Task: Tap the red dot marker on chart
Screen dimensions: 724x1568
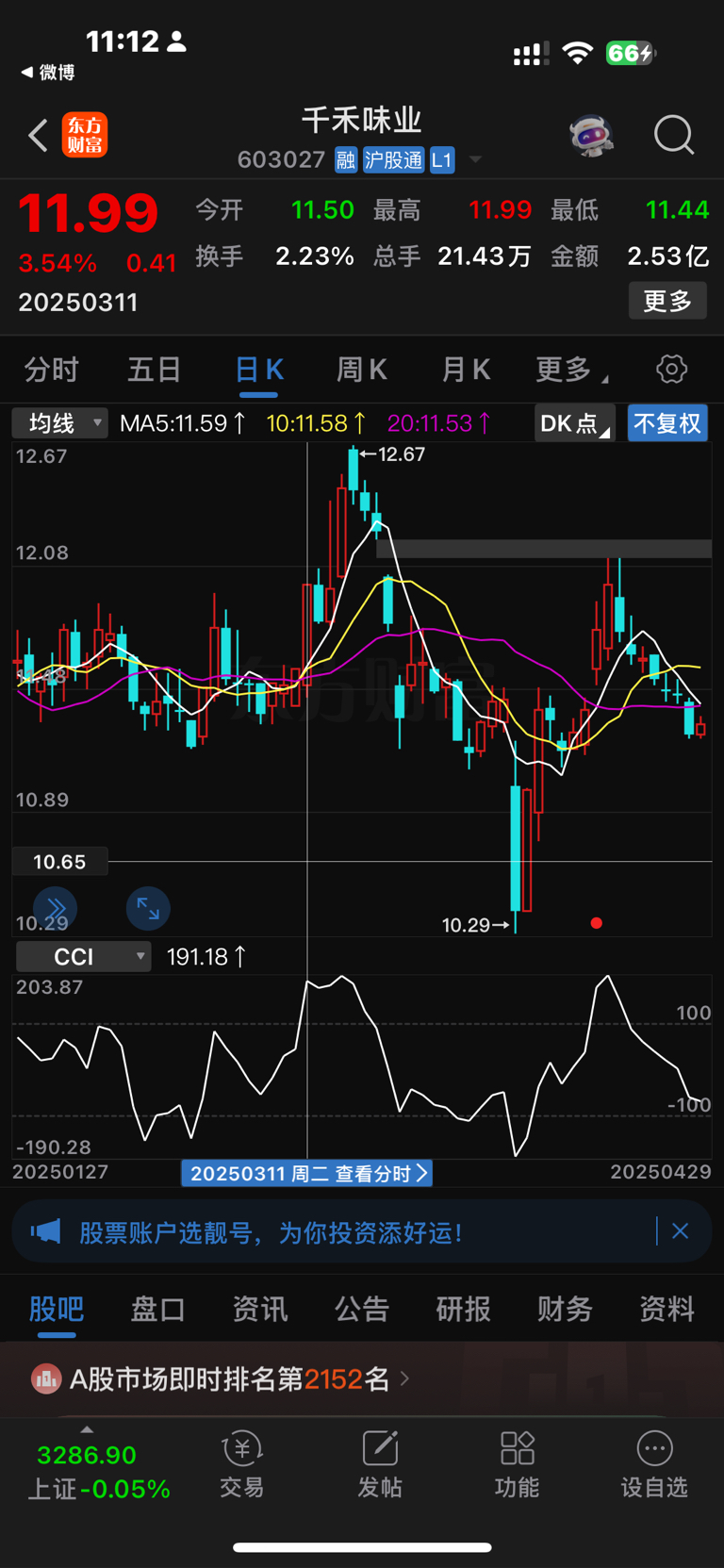Action: [596, 923]
